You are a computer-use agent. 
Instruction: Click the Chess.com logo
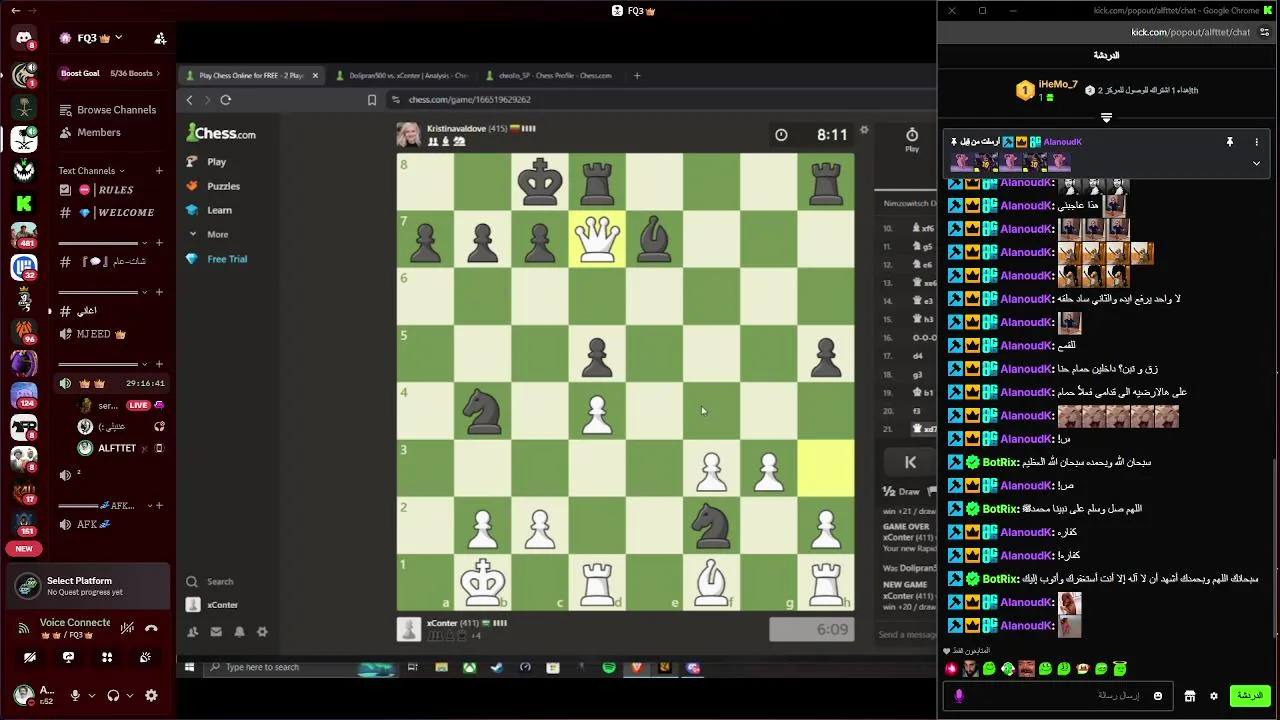coord(221,133)
